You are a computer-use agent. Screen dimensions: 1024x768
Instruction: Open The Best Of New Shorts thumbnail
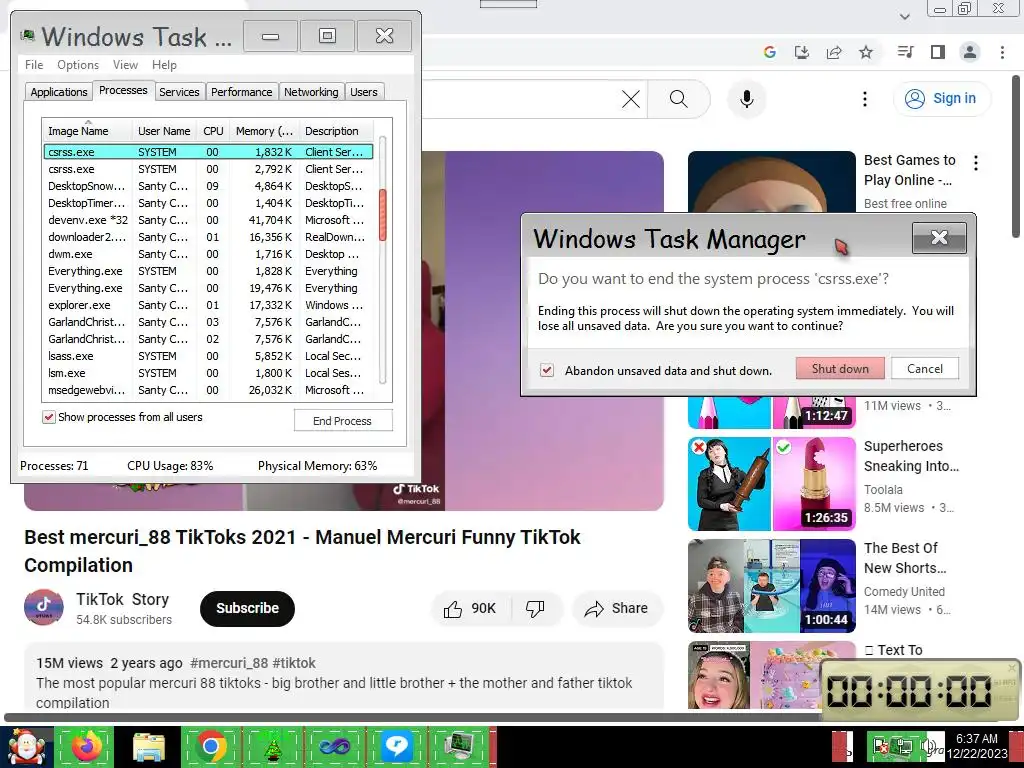(771, 586)
